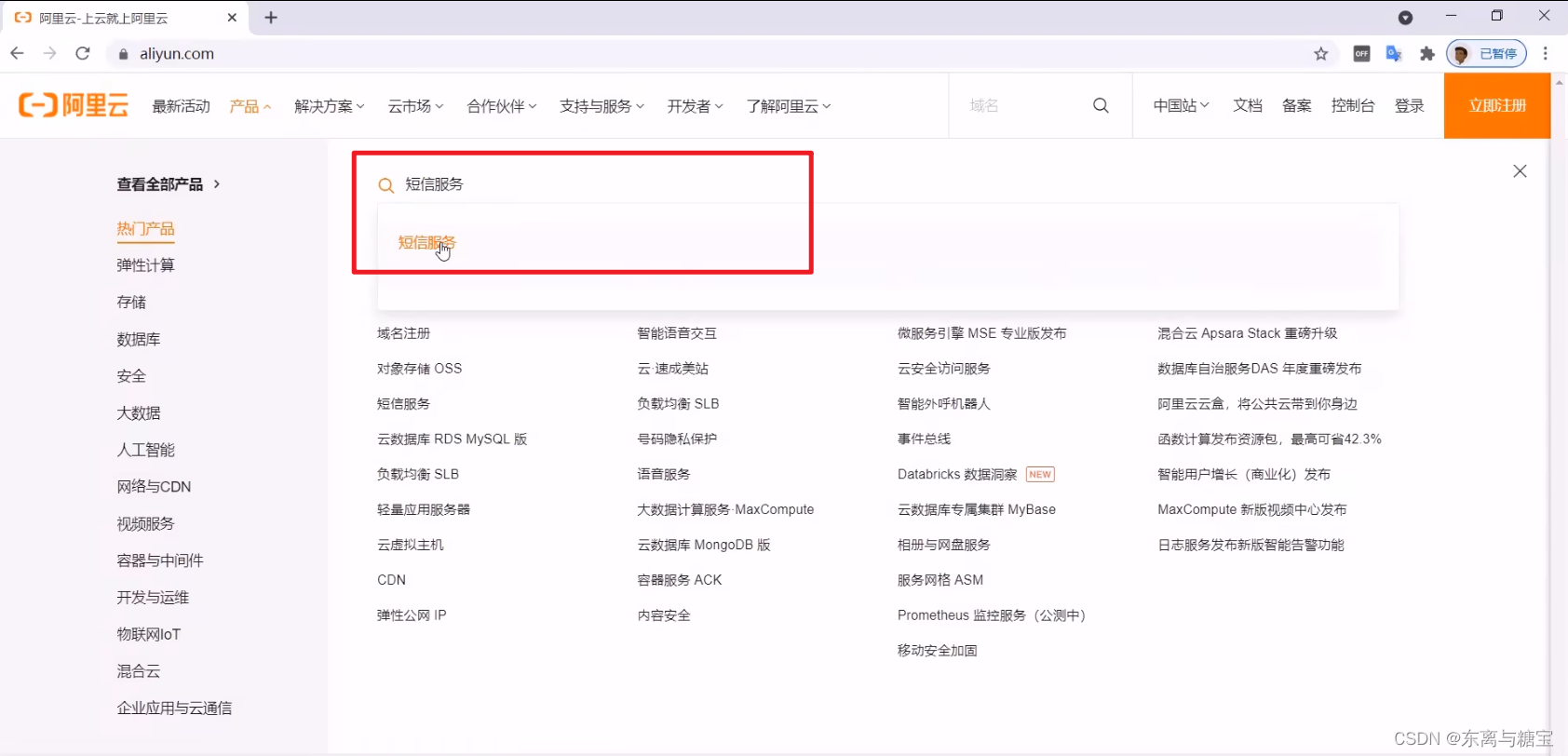Viewport: 1568px width, 756px height.
Task: Open 云数据库 RDS MySQL 版 link
Action: click(452, 439)
